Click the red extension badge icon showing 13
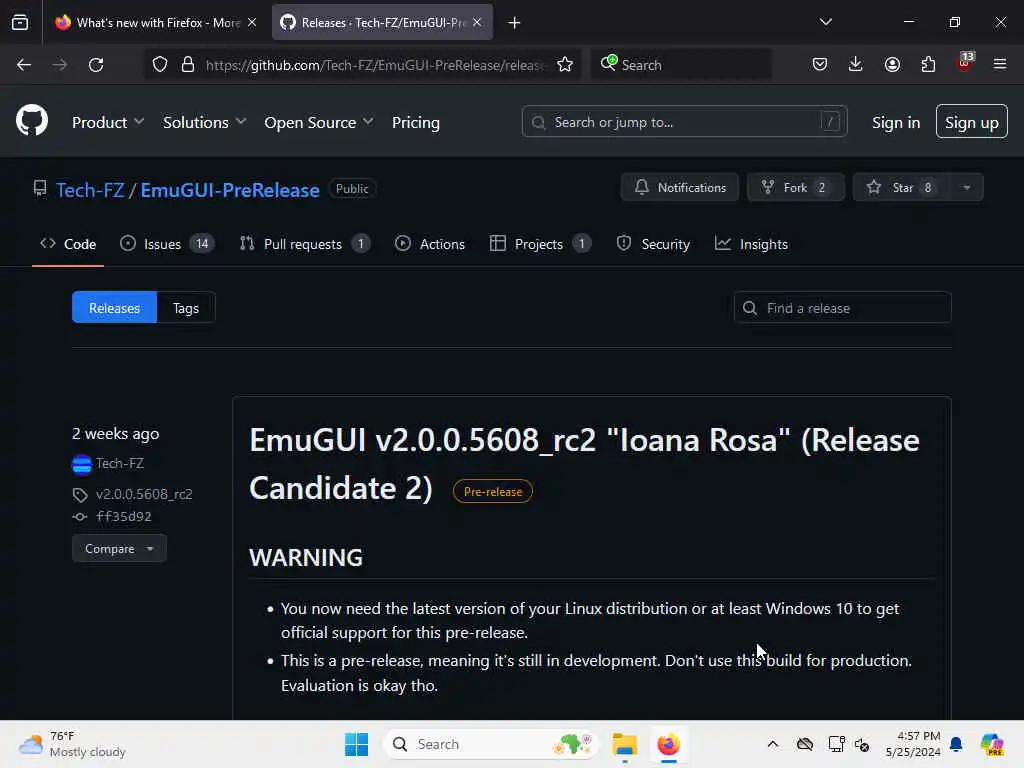 click(x=965, y=62)
